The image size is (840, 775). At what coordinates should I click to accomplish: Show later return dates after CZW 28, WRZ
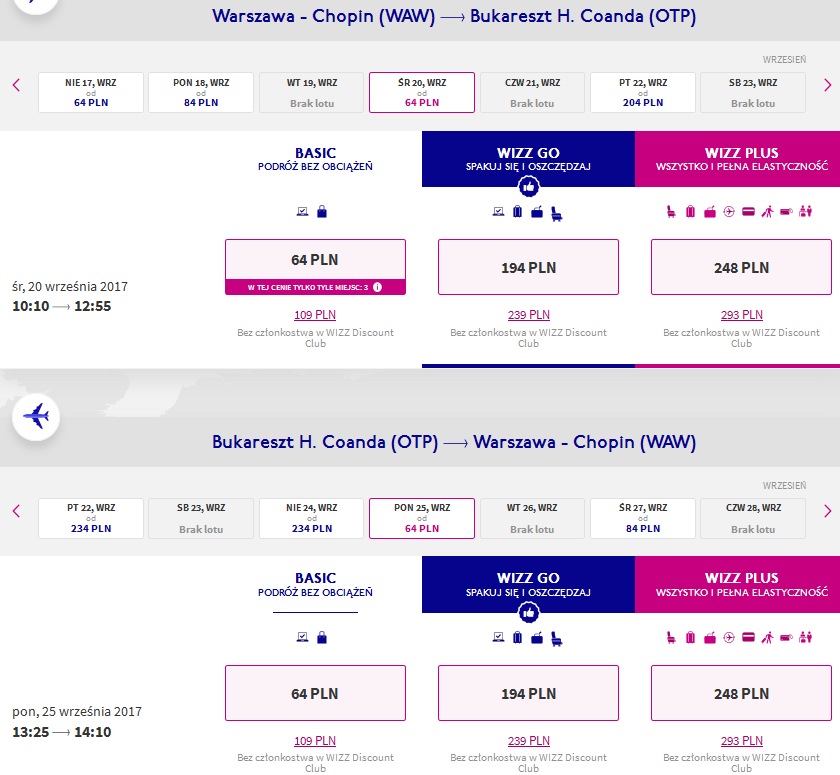(x=827, y=510)
